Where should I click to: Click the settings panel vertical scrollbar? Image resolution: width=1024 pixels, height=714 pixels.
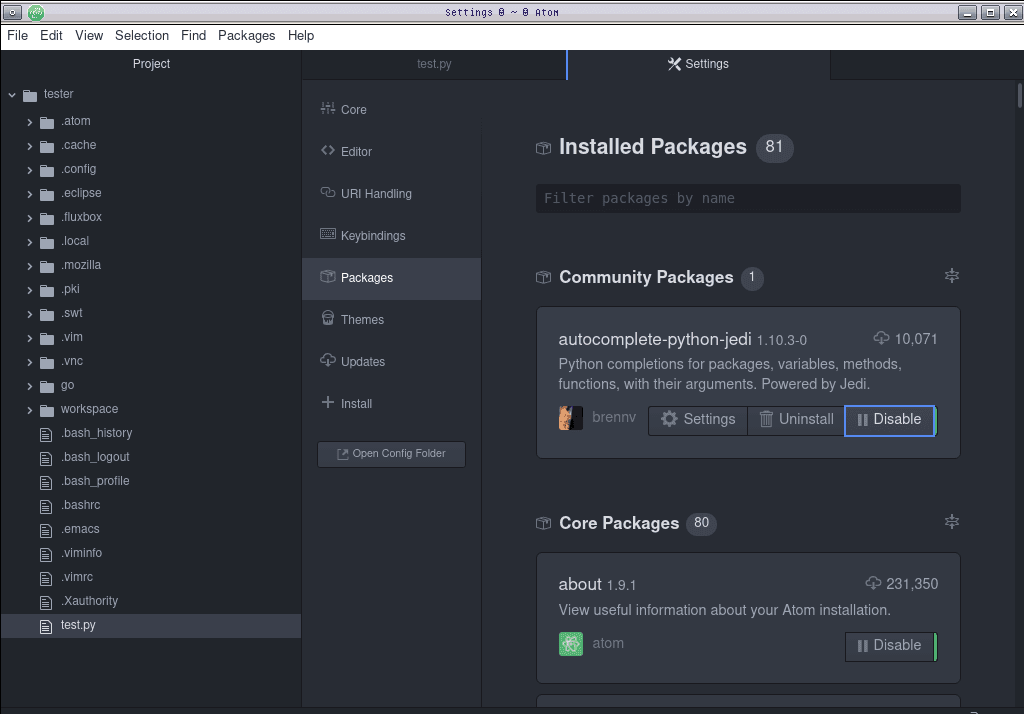click(1019, 96)
